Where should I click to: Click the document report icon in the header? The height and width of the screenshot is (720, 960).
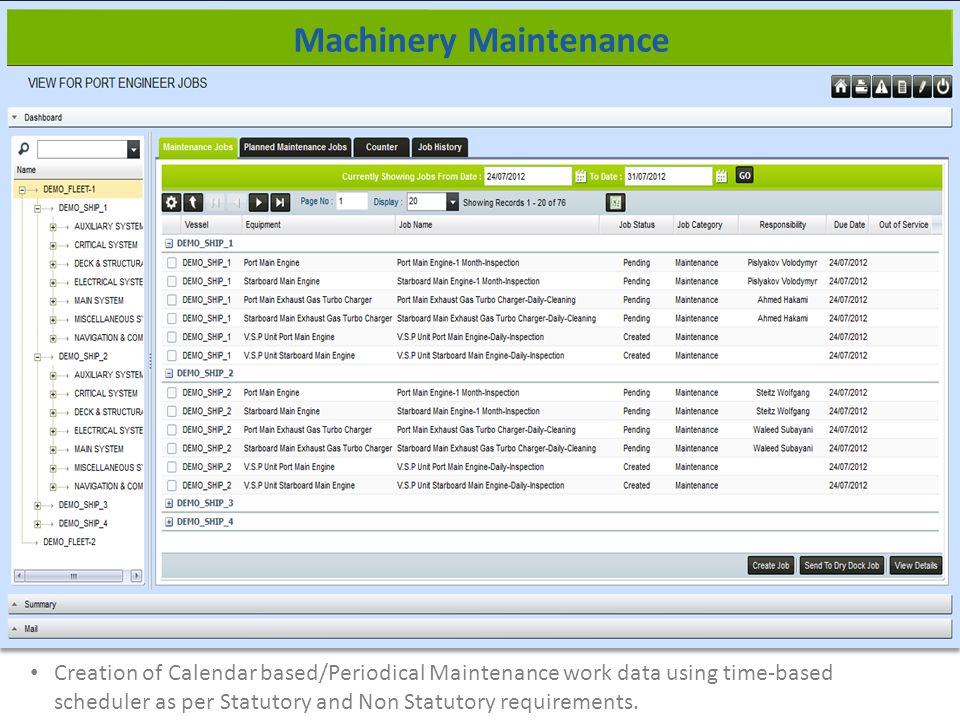902,87
